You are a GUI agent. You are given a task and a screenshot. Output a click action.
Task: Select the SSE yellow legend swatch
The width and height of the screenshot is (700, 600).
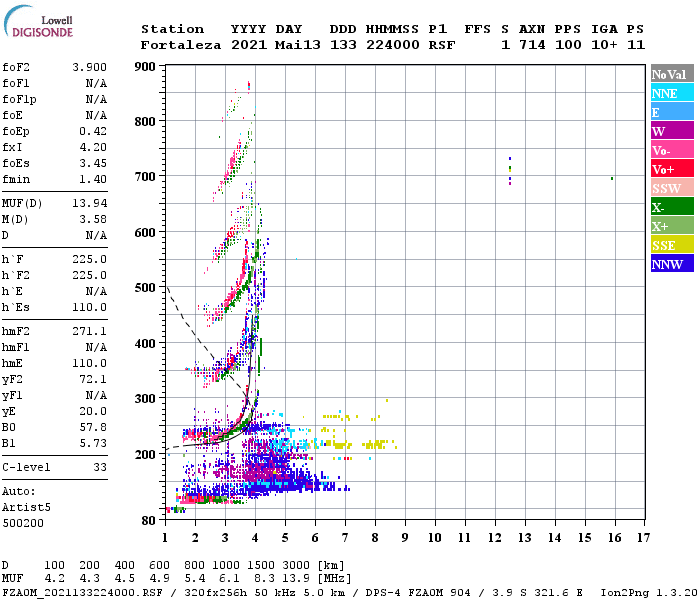[x=672, y=245]
